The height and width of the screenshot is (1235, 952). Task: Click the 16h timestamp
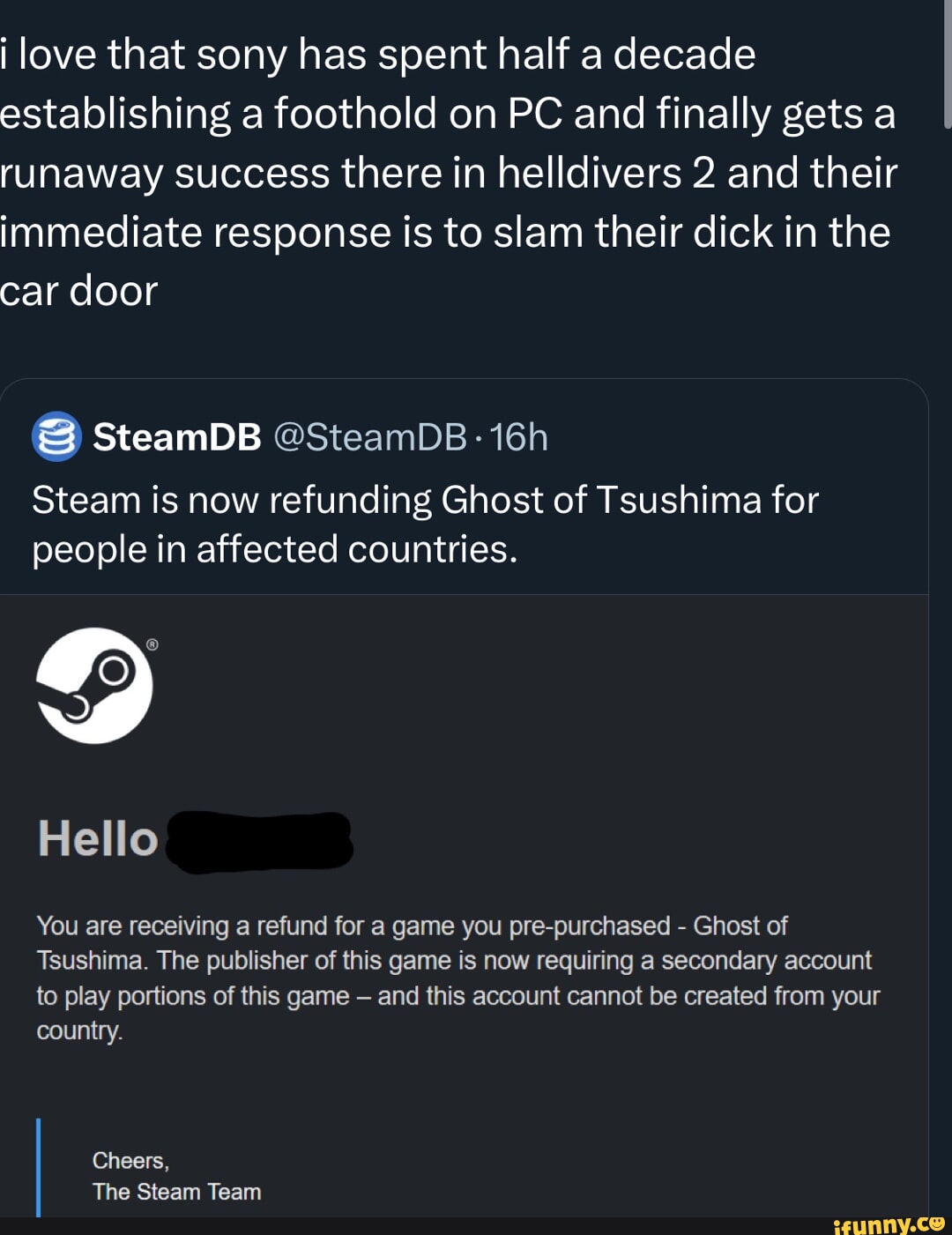pyautogui.click(x=519, y=436)
